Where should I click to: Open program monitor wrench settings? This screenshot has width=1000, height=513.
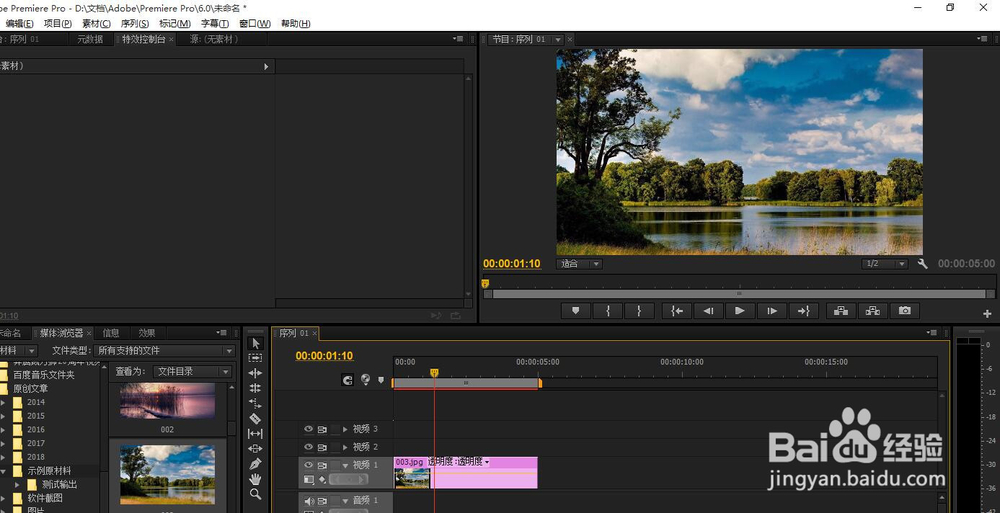click(x=922, y=264)
